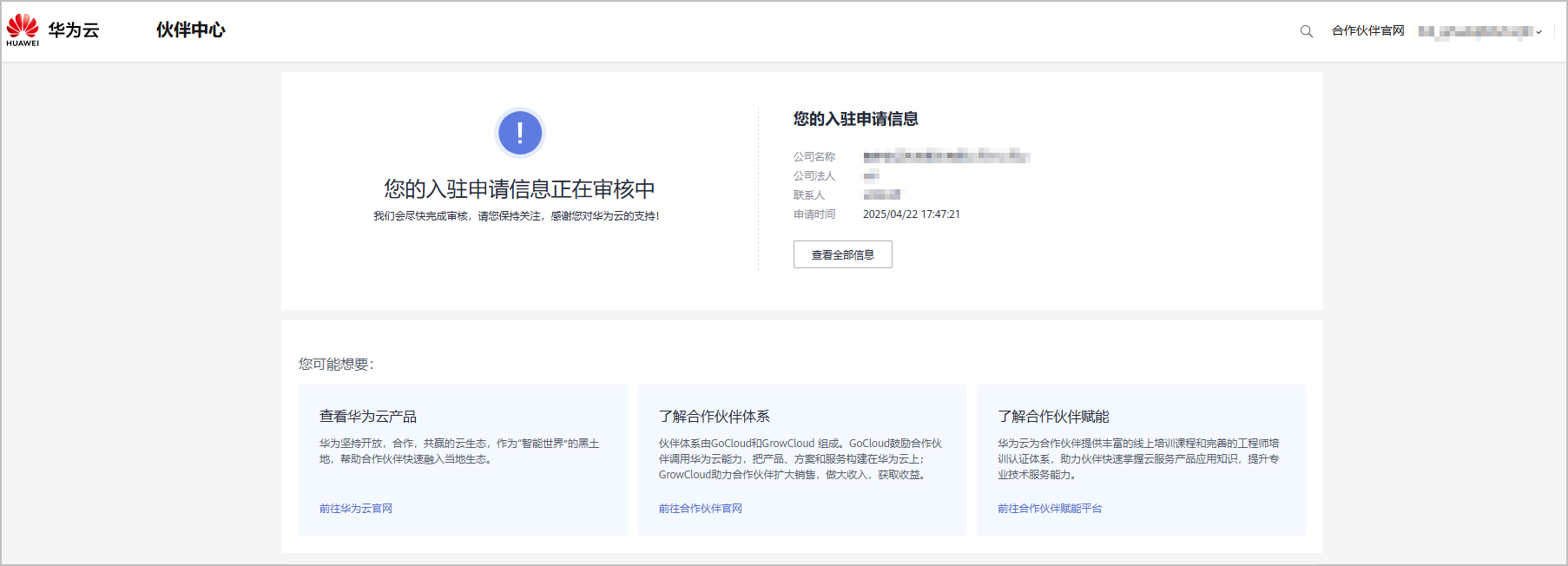Viewport: 1568px width, 566px height.
Task: Click the 公司名称 field label
Action: pos(814,157)
